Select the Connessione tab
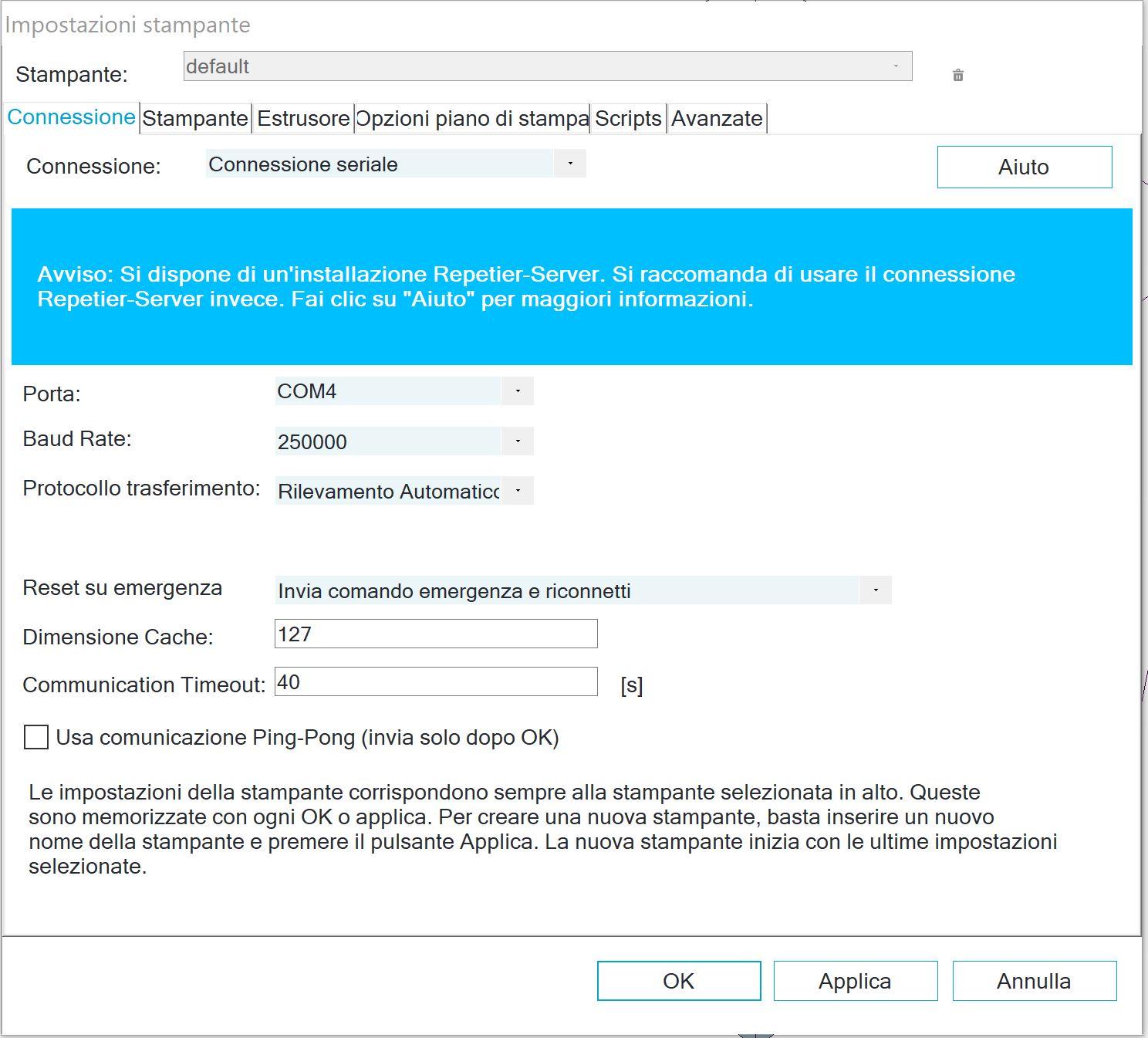This screenshot has height=1038, width=1148. 71,117
